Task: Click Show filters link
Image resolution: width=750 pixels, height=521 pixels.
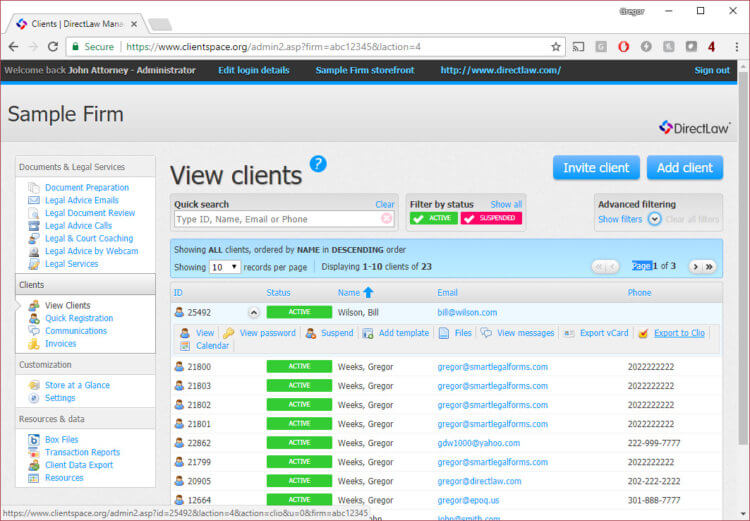Action: [620, 219]
